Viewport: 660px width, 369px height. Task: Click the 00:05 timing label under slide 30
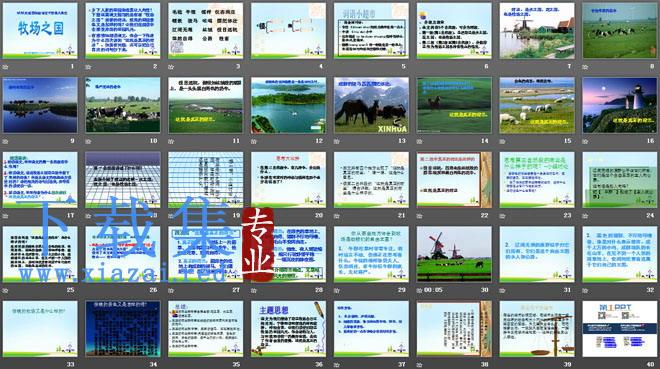pos(433,290)
